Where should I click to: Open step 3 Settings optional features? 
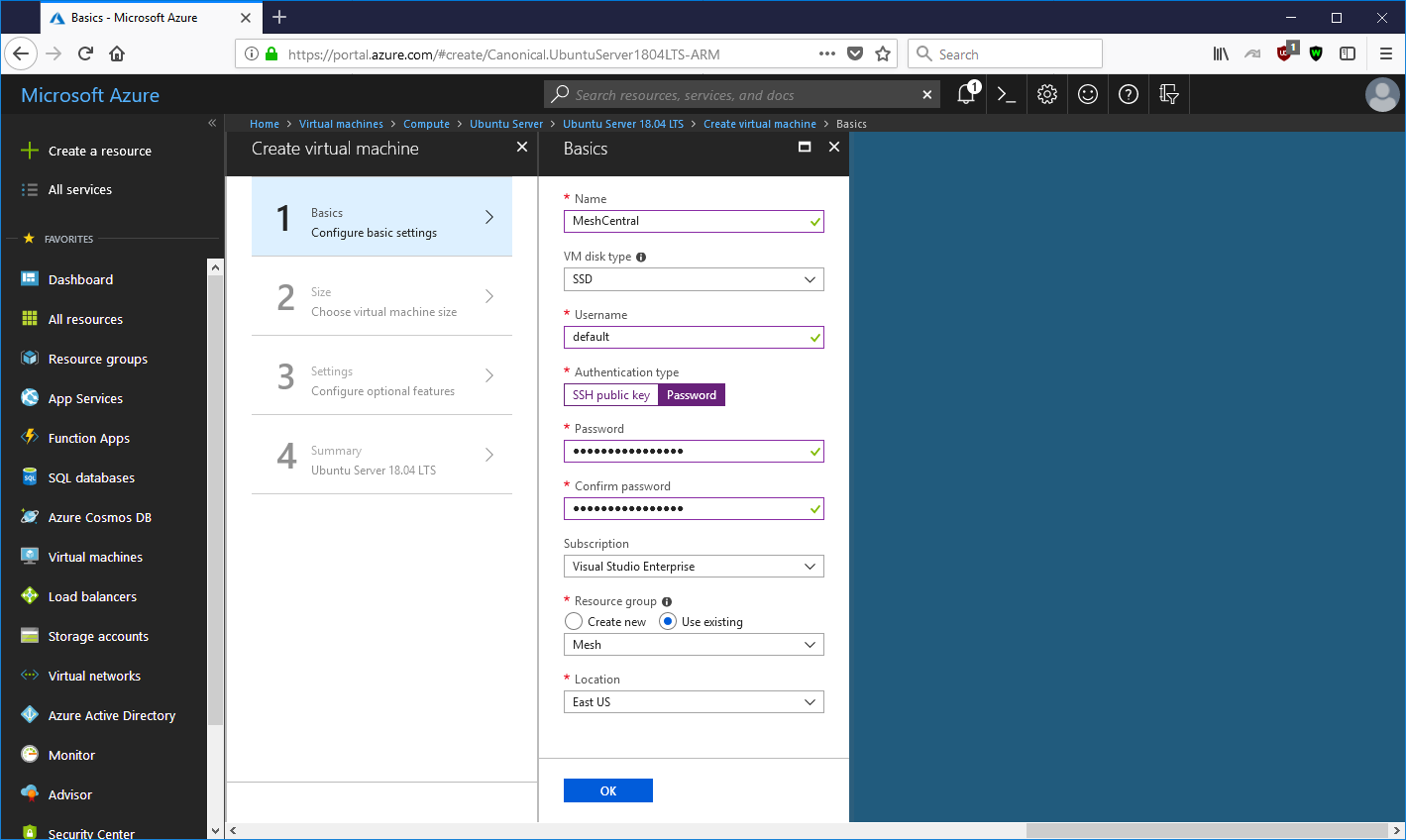[x=381, y=375]
